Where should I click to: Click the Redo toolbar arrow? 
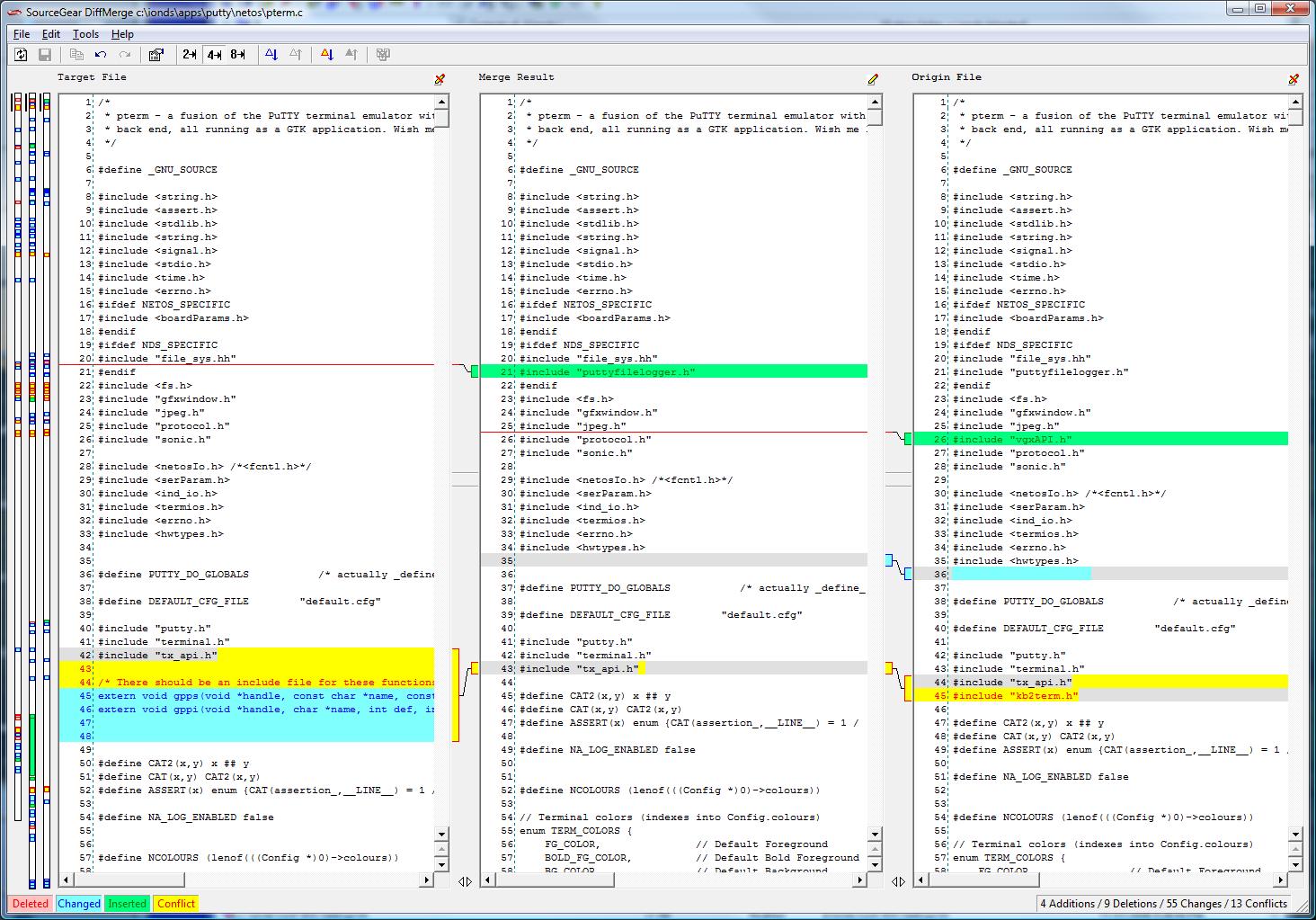[125, 55]
